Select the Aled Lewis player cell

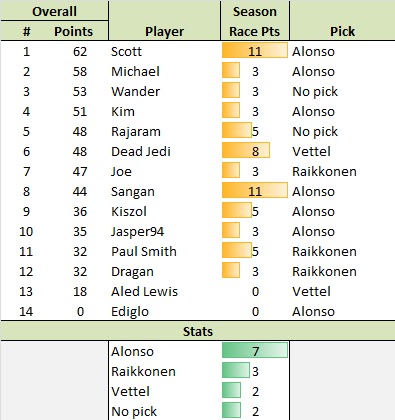[x=164, y=291]
